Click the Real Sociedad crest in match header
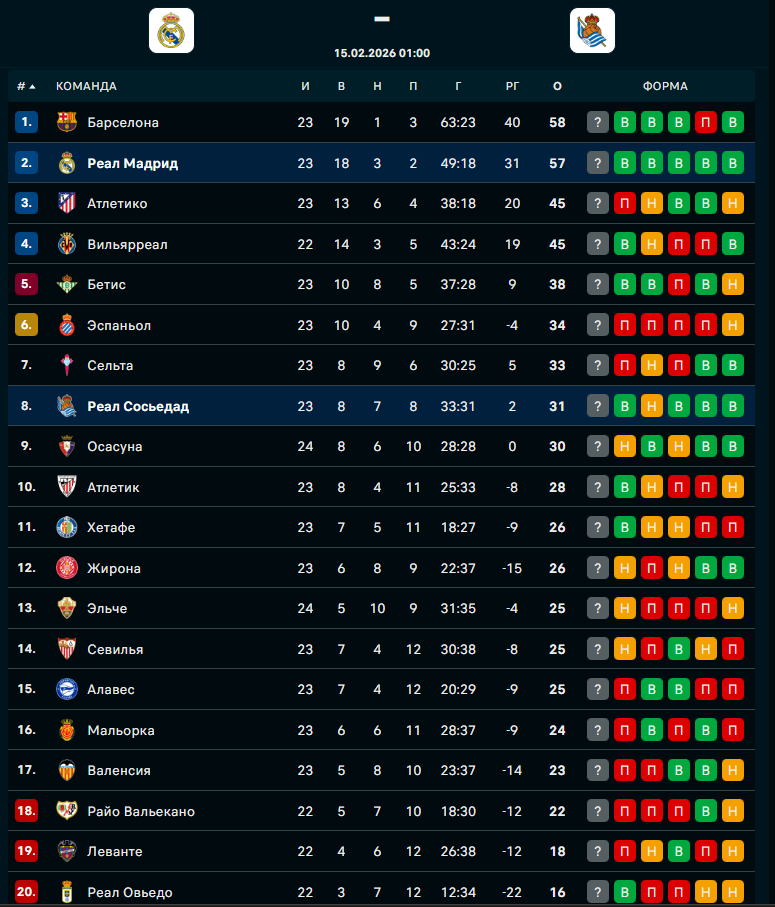 pos(592,30)
